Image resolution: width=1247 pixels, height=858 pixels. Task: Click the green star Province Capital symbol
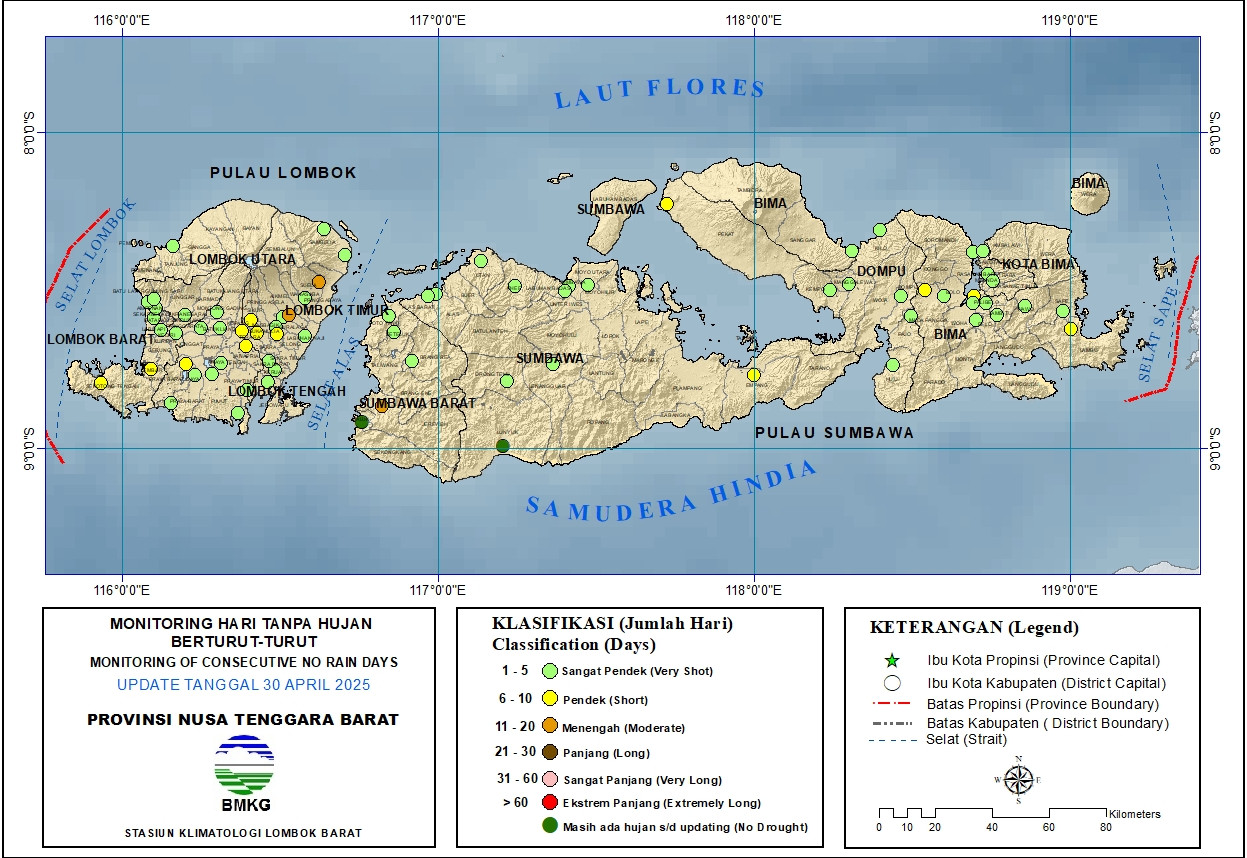[892, 661]
